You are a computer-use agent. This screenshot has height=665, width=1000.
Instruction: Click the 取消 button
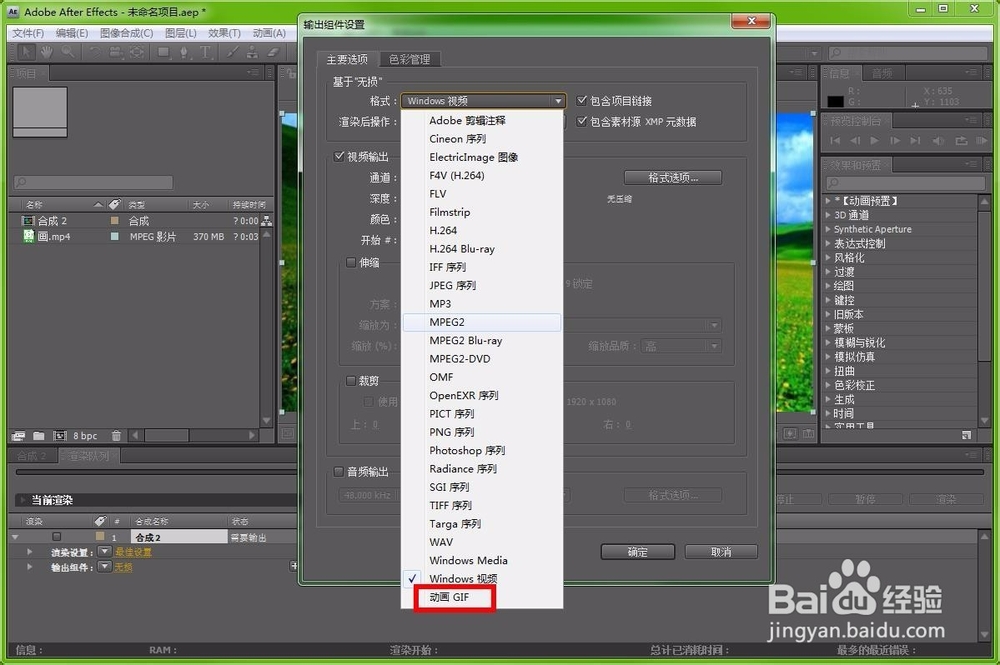pyautogui.click(x=721, y=552)
